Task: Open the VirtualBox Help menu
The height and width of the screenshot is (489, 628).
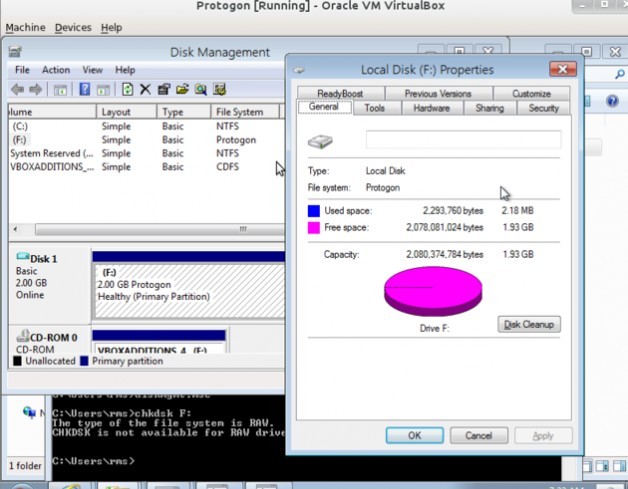Action: (111, 28)
